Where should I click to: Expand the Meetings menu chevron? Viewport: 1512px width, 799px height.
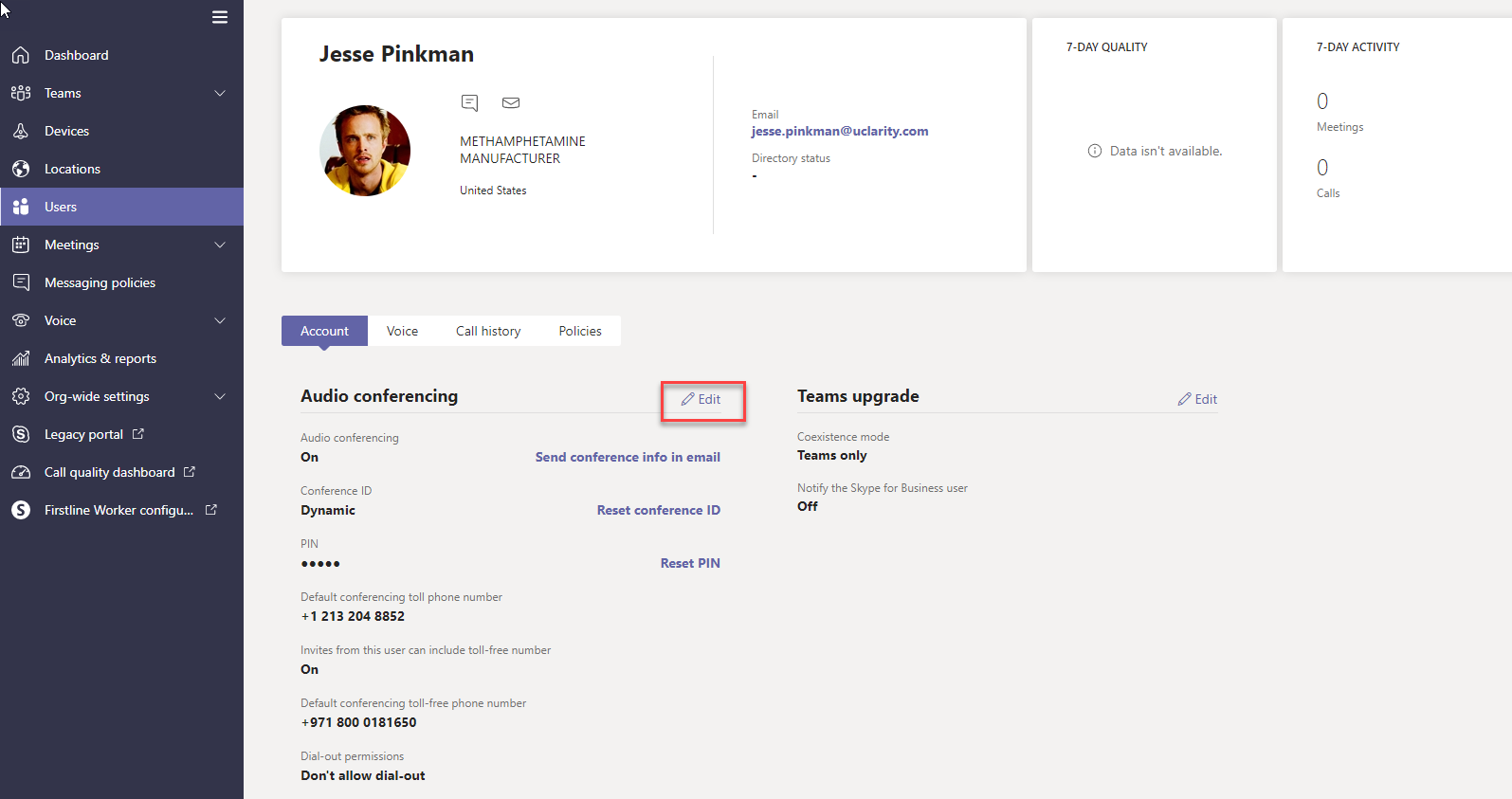coord(220,245)
